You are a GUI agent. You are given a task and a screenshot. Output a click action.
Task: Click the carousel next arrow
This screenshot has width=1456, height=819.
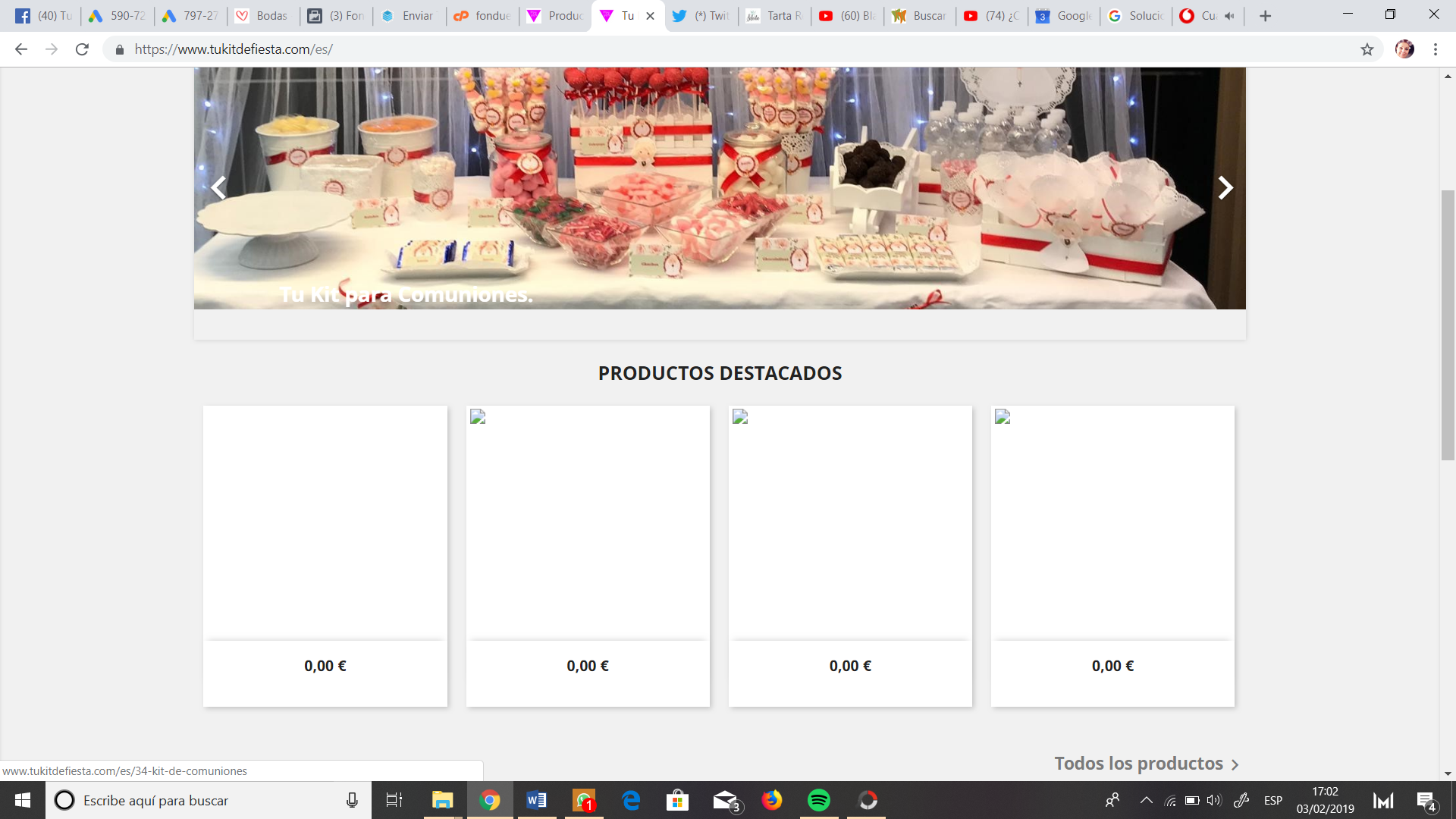pos(1225,187)
